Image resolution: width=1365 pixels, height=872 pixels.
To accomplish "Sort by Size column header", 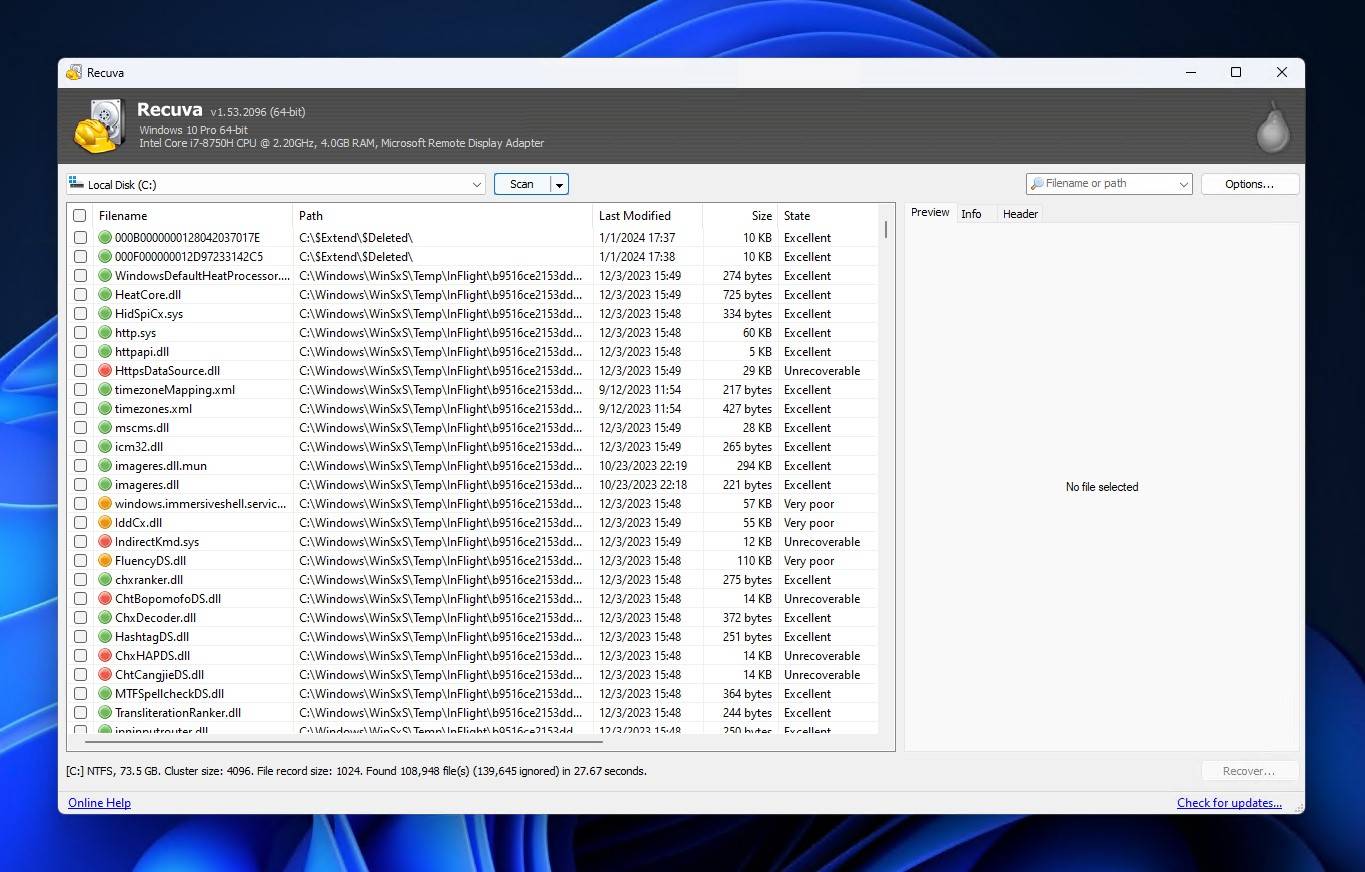I will (740, 216).
